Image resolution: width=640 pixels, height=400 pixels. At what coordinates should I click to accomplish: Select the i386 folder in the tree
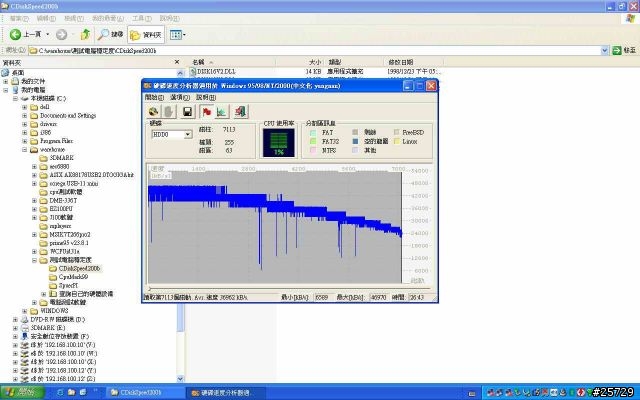pos(46,132)
